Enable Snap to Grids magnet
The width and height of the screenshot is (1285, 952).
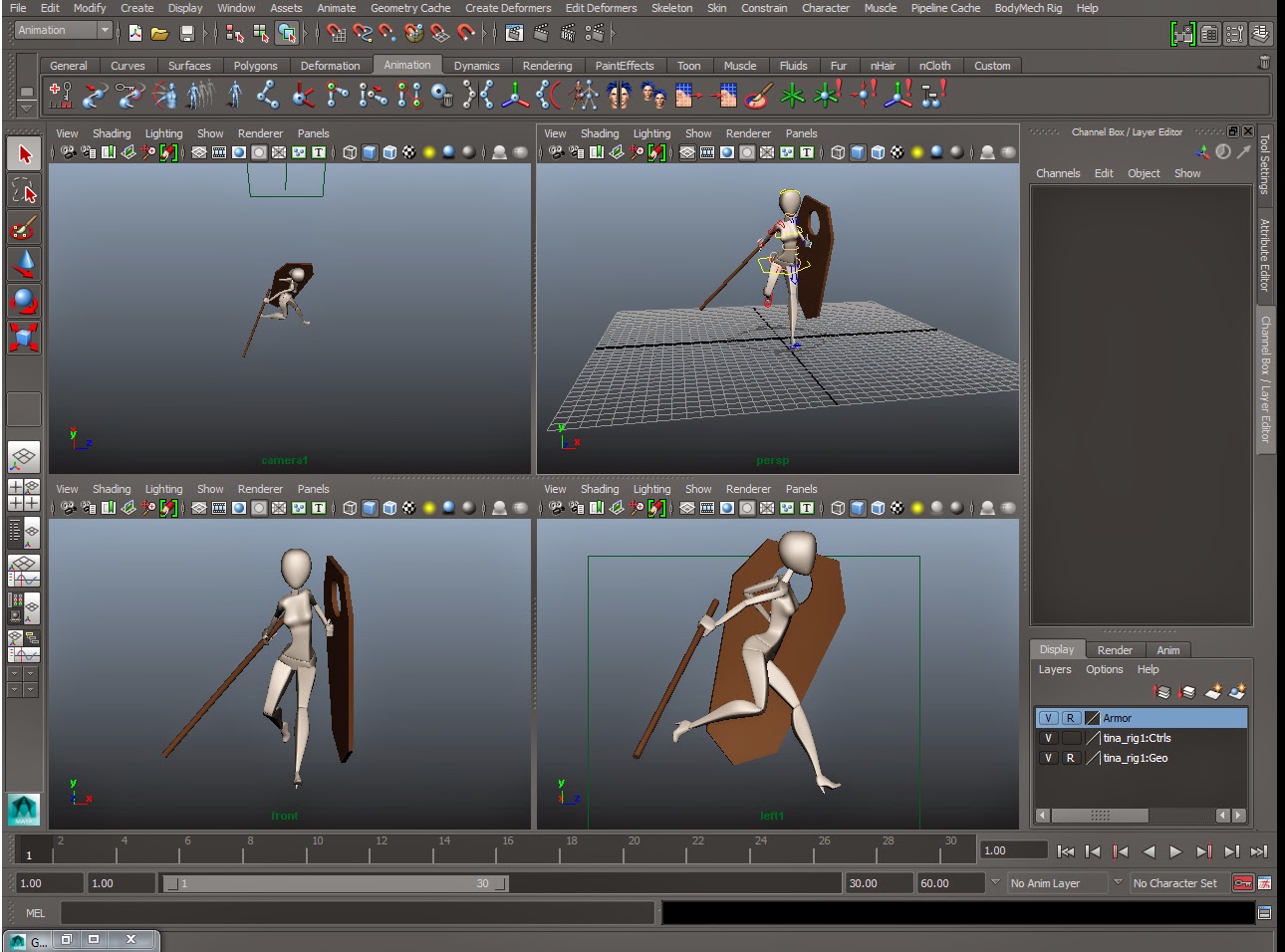point(336,33)
